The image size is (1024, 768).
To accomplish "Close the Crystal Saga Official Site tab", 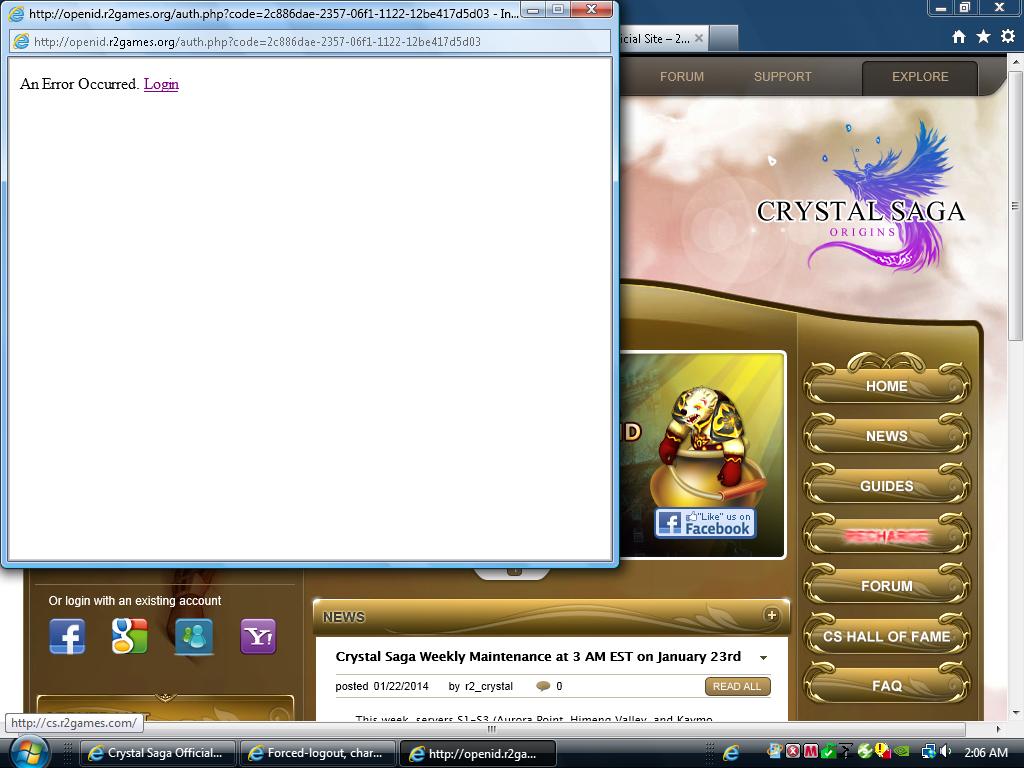I will [699, 39].
